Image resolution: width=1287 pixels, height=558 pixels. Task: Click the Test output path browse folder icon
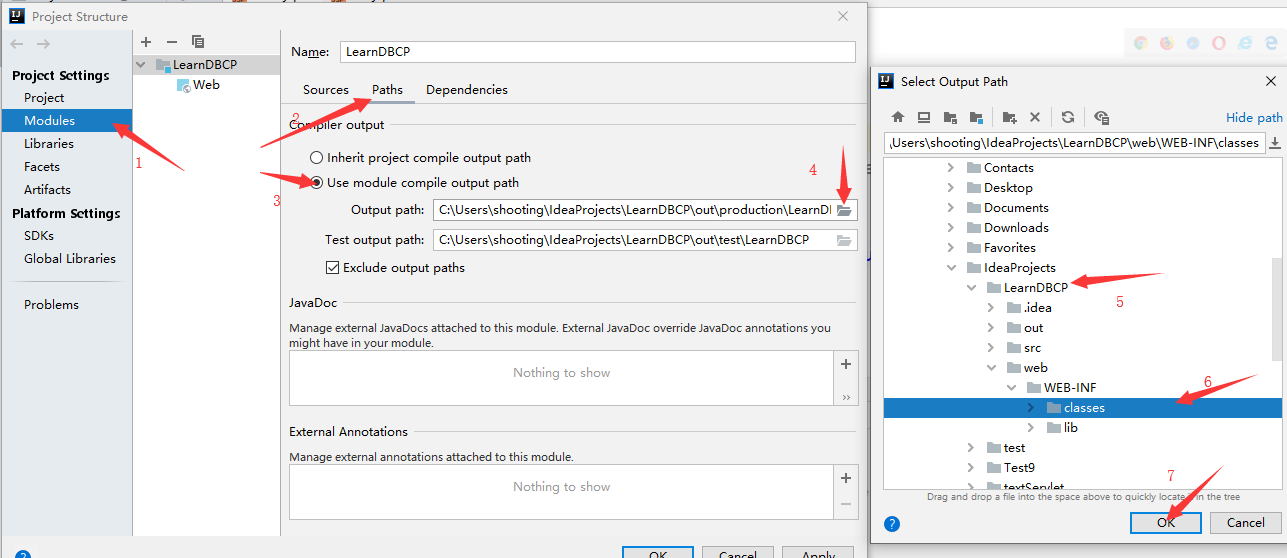pyautogui.click(x=844, y=240)
